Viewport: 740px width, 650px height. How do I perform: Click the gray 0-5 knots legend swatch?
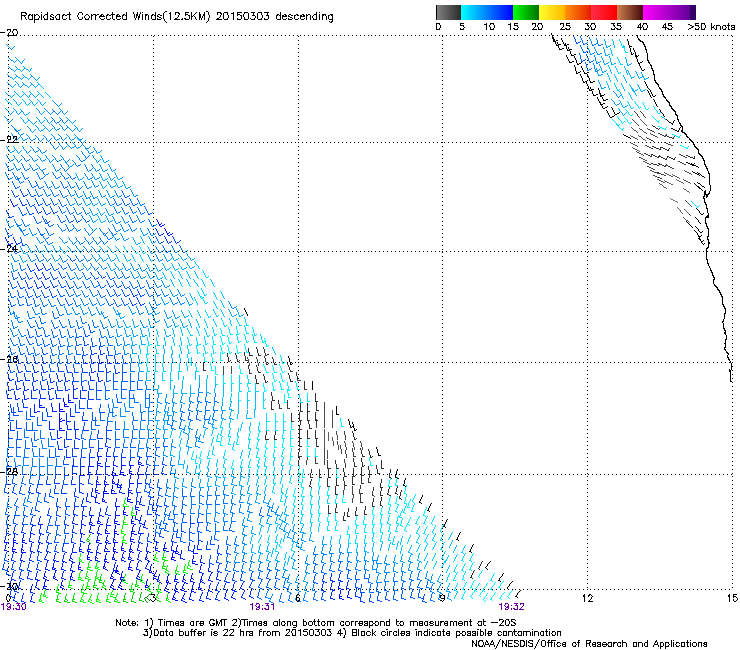click(x=448, y=12)
